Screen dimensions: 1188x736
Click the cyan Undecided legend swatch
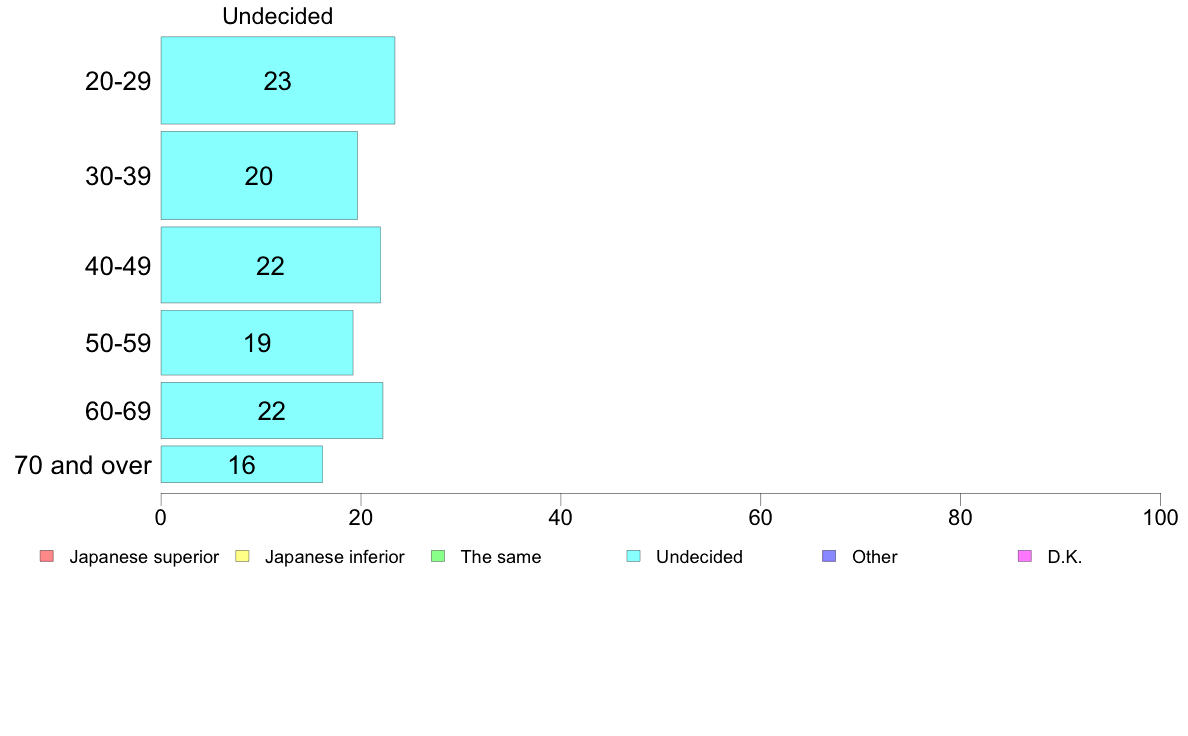tap(633, 556)
